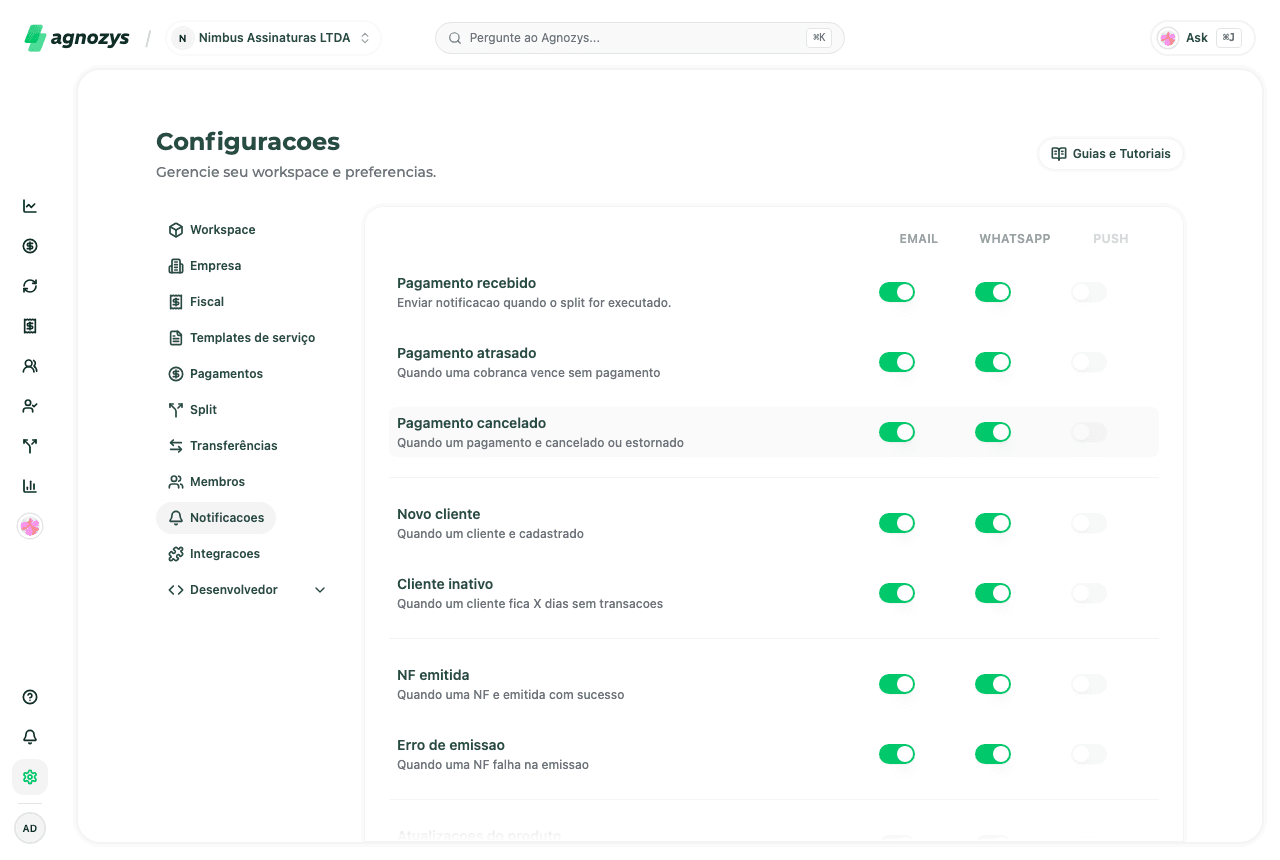This screenshot has width=1280, height=860.
Task: Disable Email for Erro de emissao
Action: tap(897, 754)
